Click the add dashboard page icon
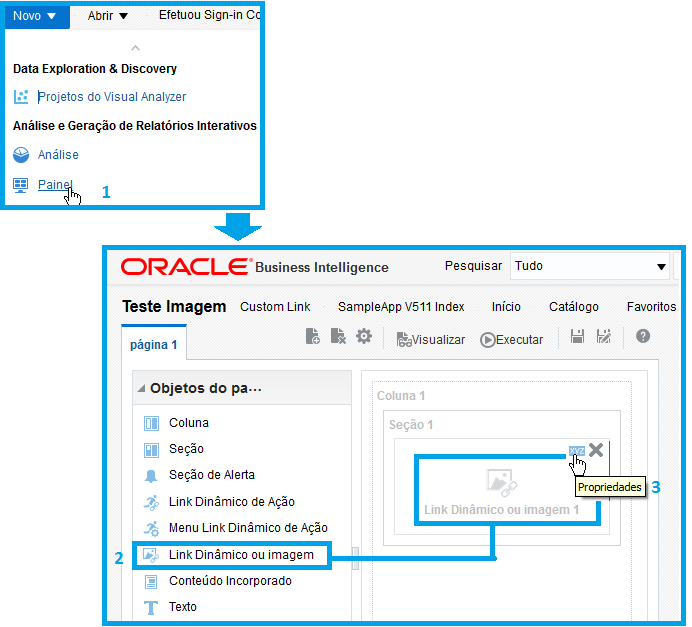 coord(312,336)
